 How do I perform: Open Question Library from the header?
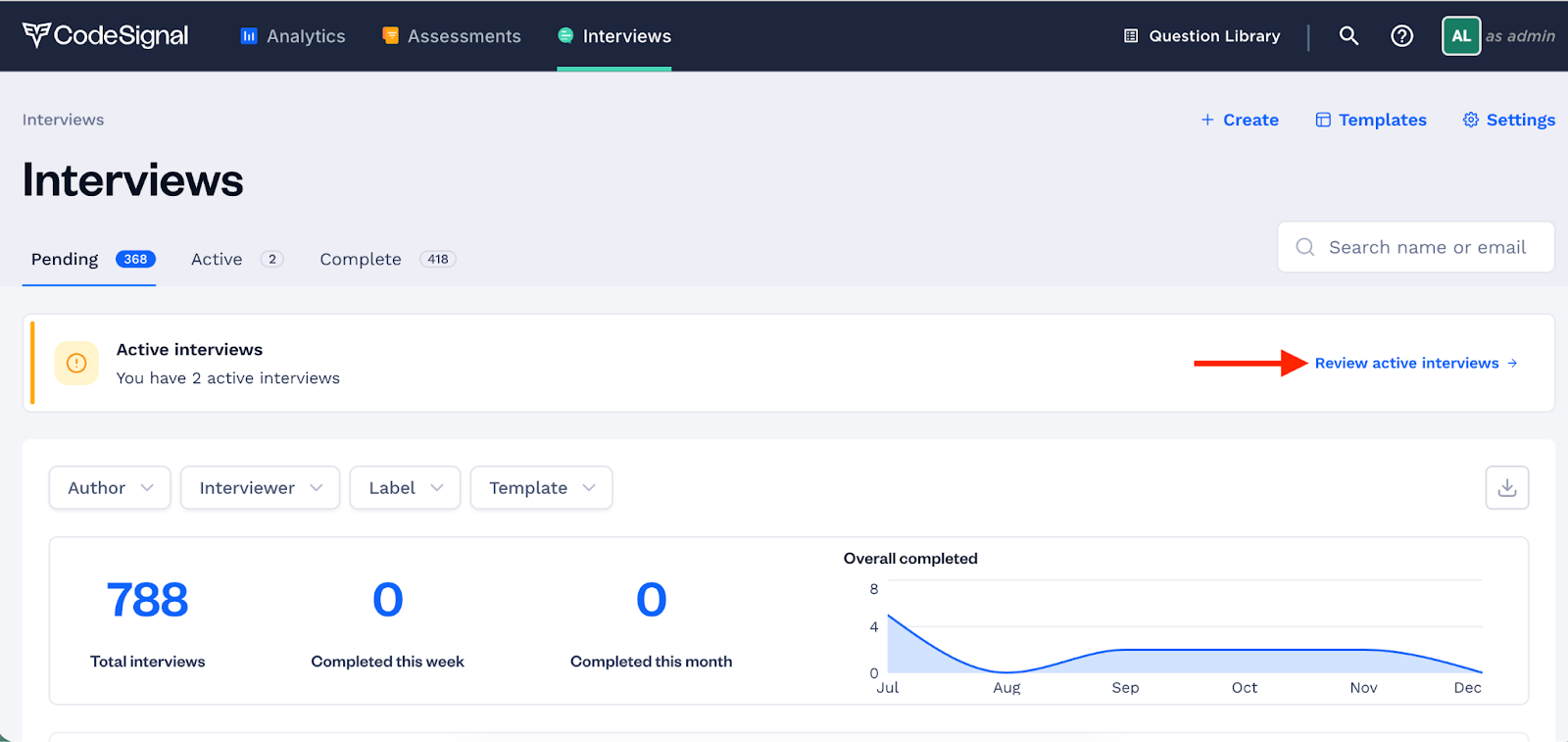coord(1201,36)
